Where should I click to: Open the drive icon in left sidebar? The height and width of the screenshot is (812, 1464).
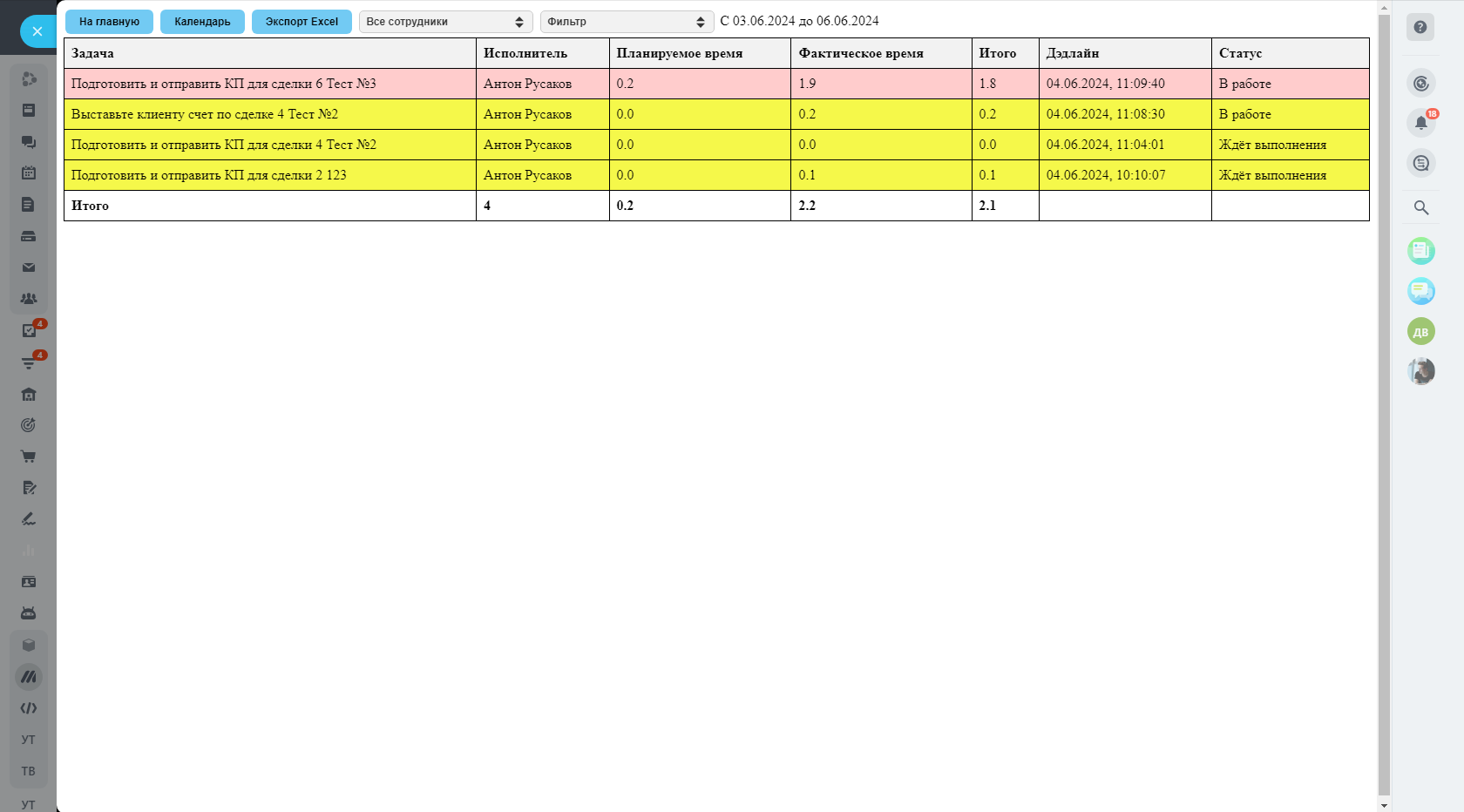pos(29,236)
